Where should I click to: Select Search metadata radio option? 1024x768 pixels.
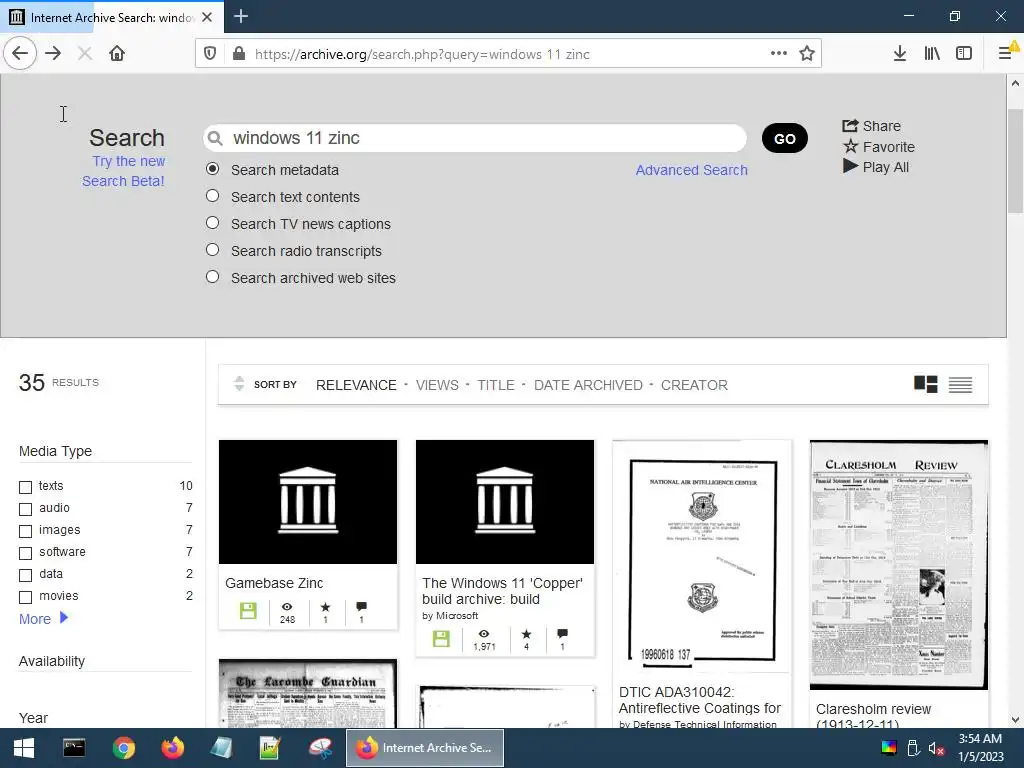pos(212,169)
